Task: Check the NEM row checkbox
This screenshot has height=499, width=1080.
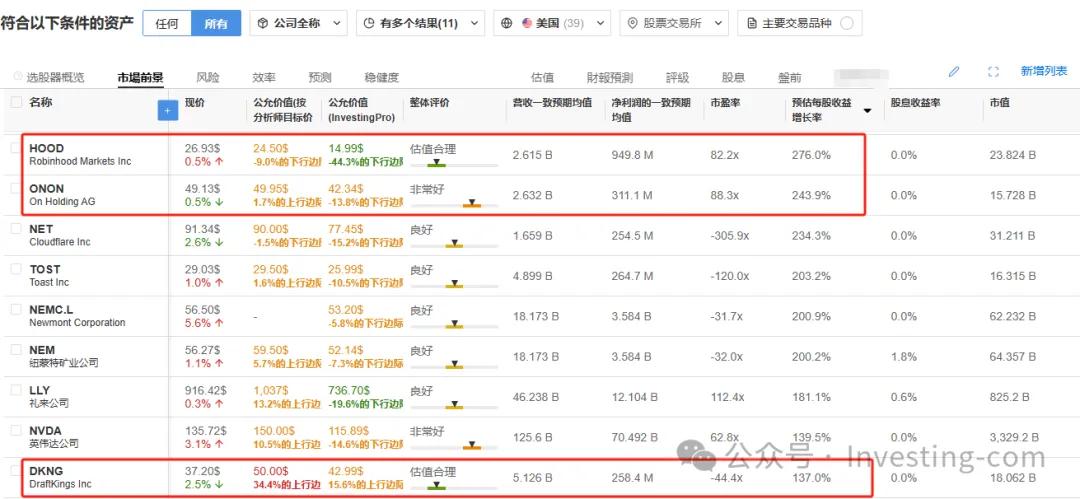Action: 16,349
